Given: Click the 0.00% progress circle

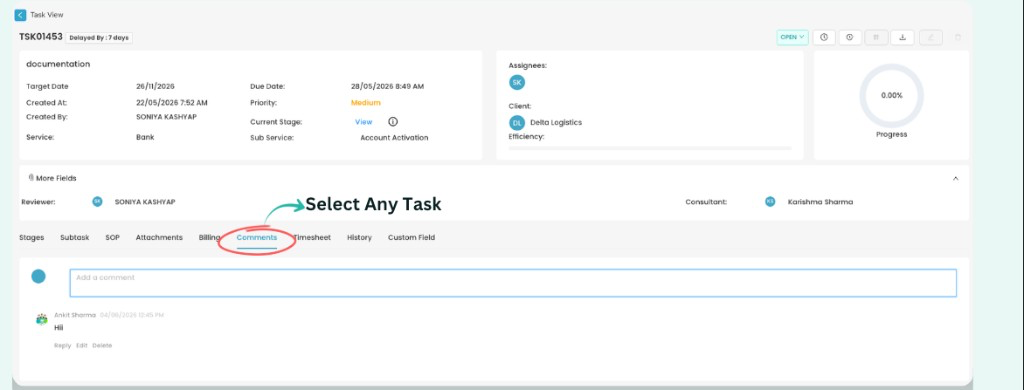Looking at the screenshot, I should [891, 95].
